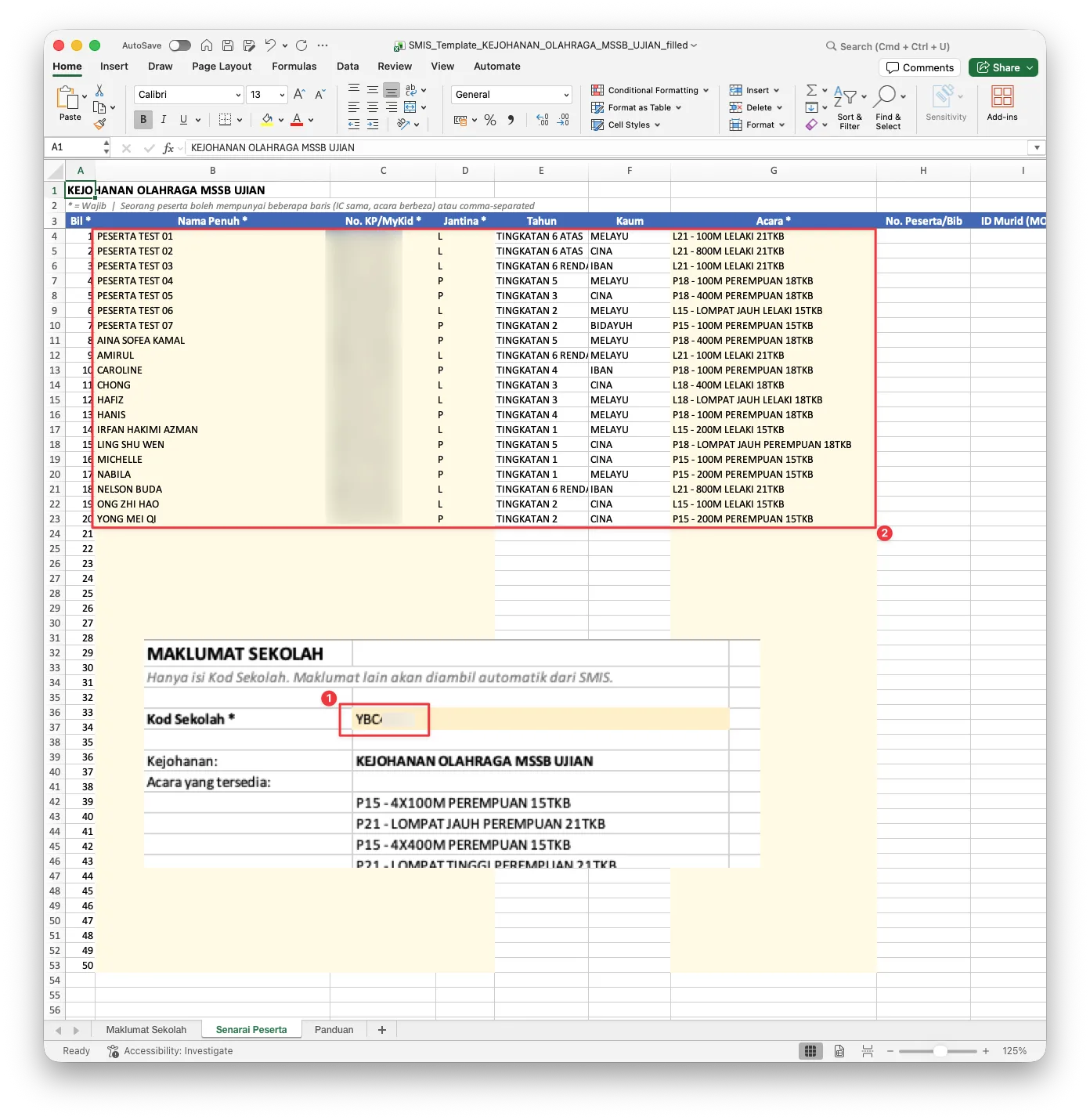The width and height of the screenshot is (1090, 1120).
Task: Click the Percent Style icon
Action: point(490,120)
